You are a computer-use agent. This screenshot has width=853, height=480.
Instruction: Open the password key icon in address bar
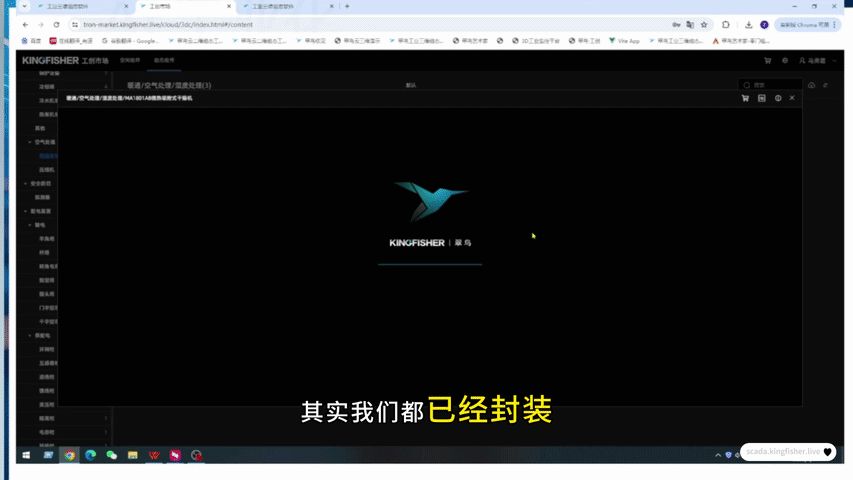[x=676, y=24]
